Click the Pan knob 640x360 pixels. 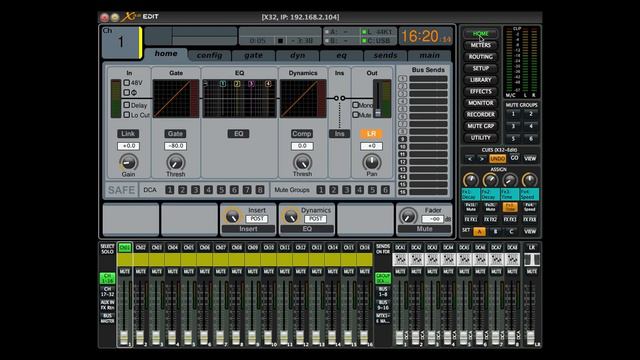coord(371,162)
